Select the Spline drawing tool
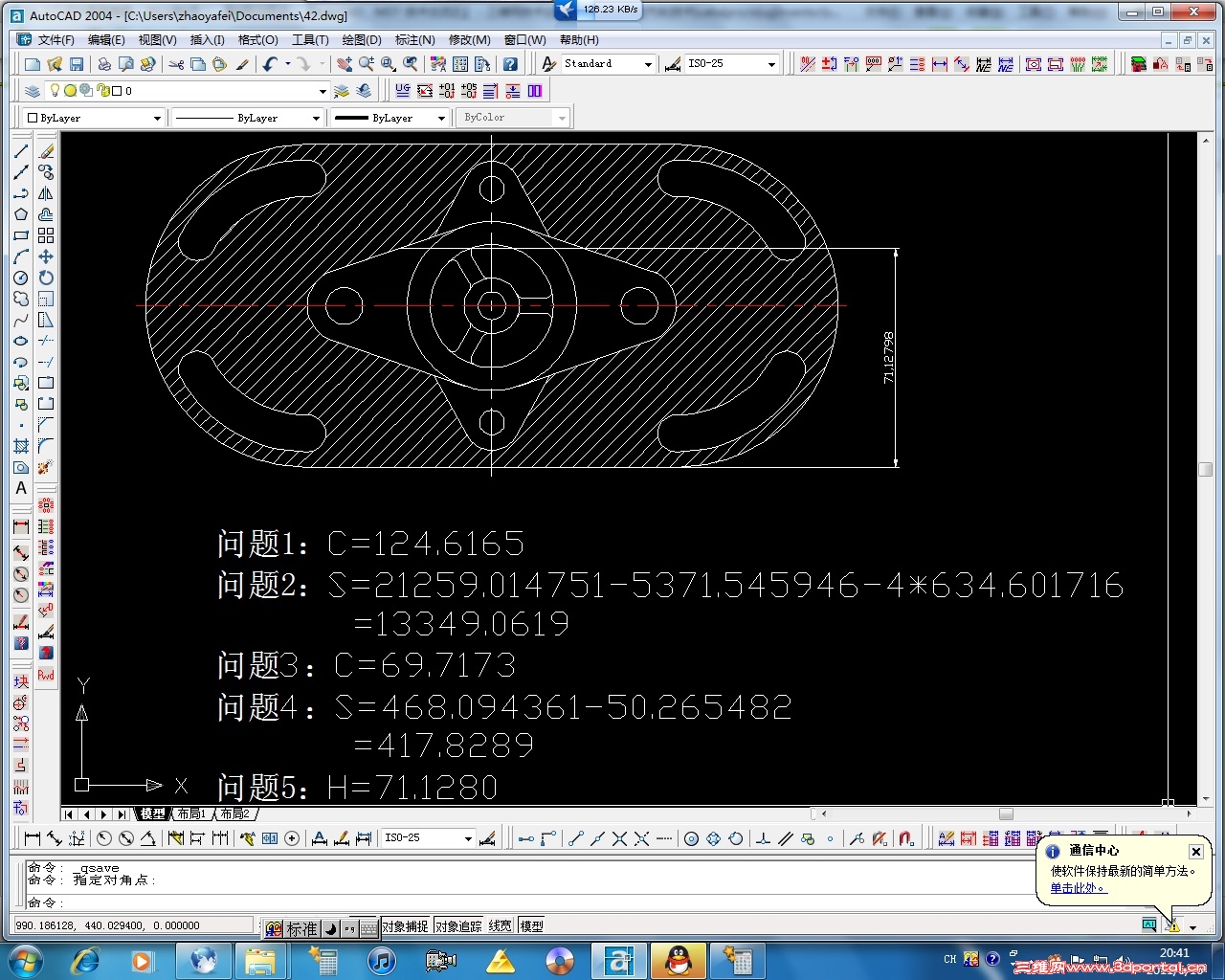This screenshot has height=980, width=1225. pyautogui.click(x=21, y=320)
